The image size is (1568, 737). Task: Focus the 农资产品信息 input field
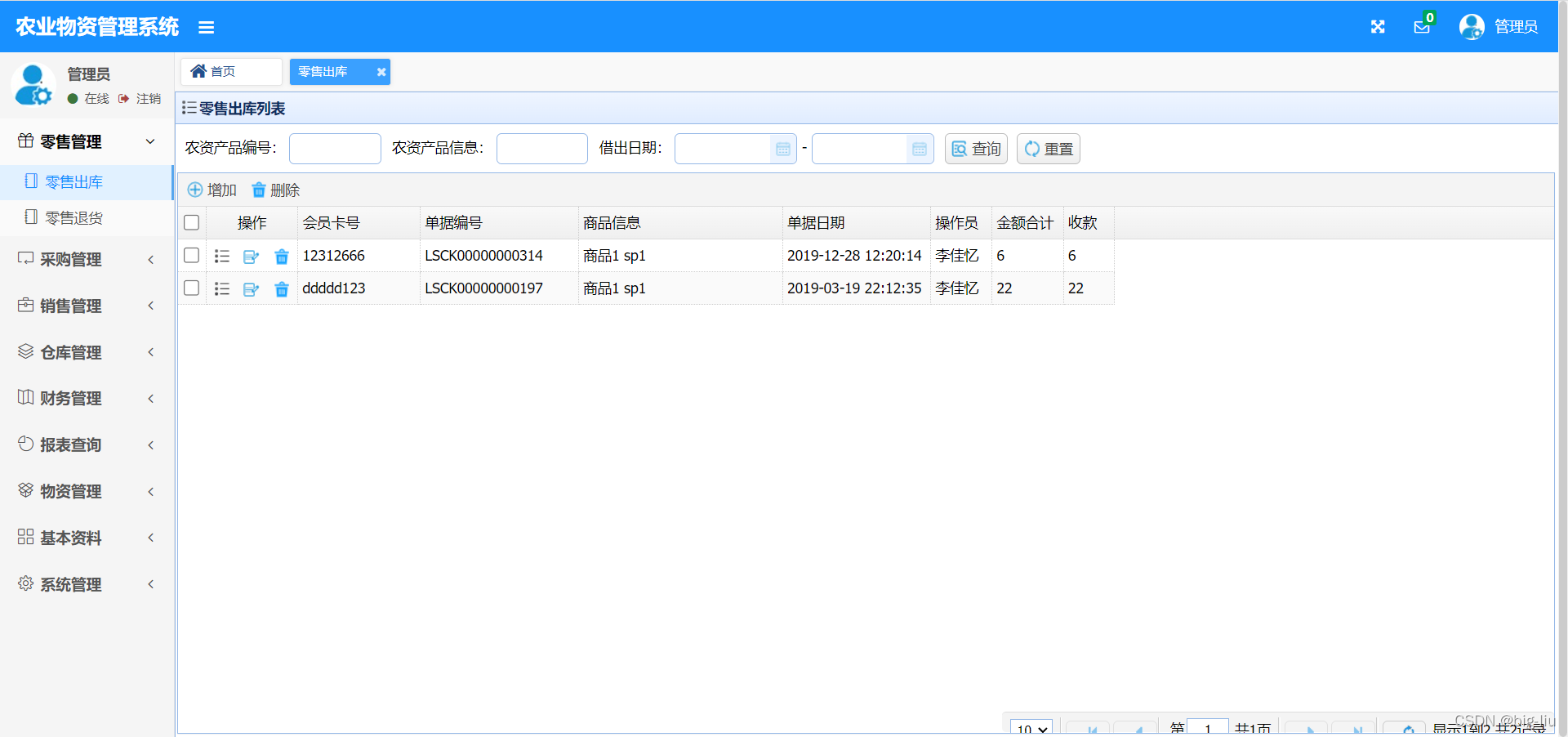(x=542, y=149)
